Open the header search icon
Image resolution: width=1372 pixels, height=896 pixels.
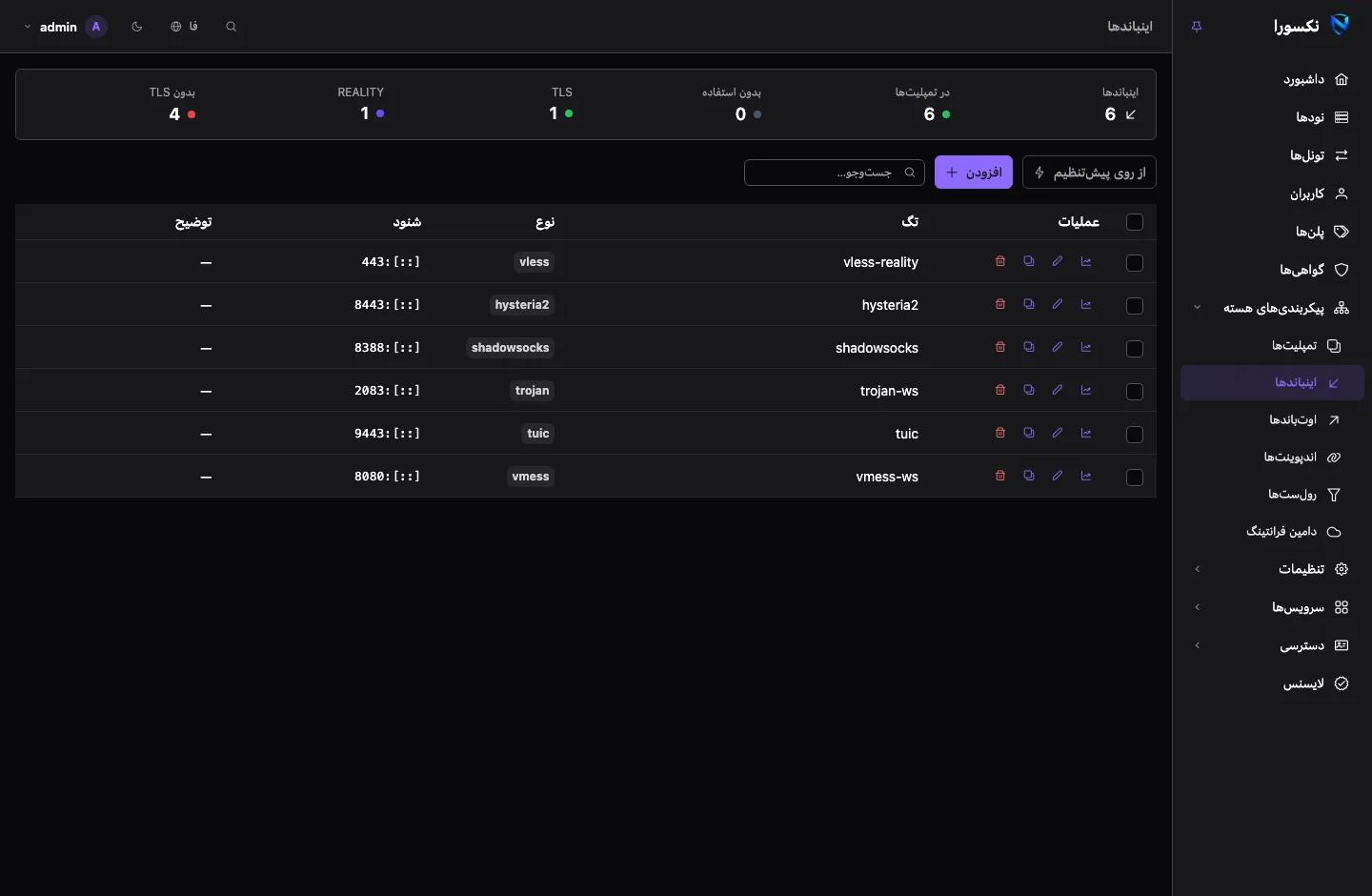[x=232, y=27]
